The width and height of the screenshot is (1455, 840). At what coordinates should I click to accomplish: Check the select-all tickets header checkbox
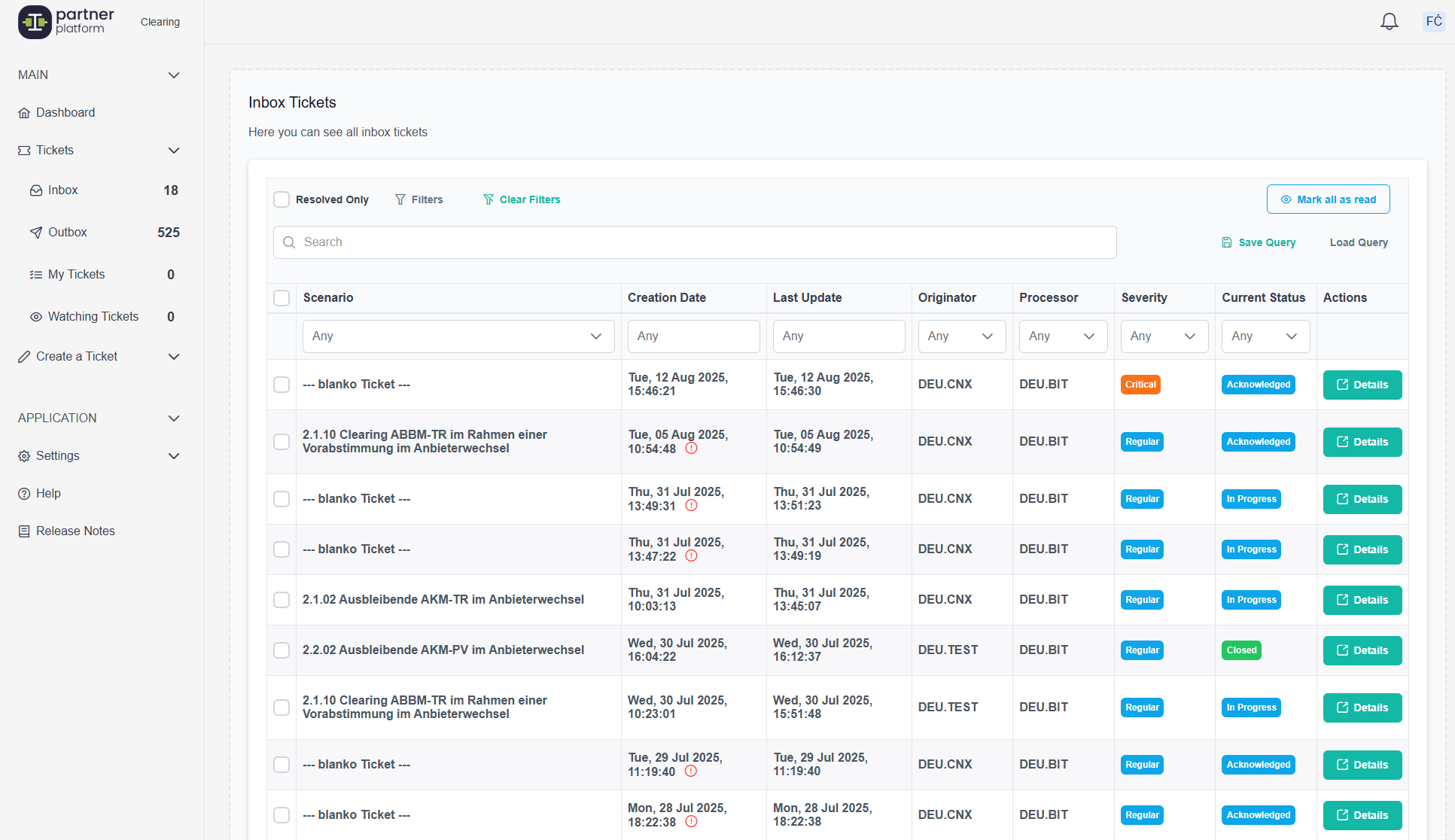pyautogui.click(x=282, y=298)
